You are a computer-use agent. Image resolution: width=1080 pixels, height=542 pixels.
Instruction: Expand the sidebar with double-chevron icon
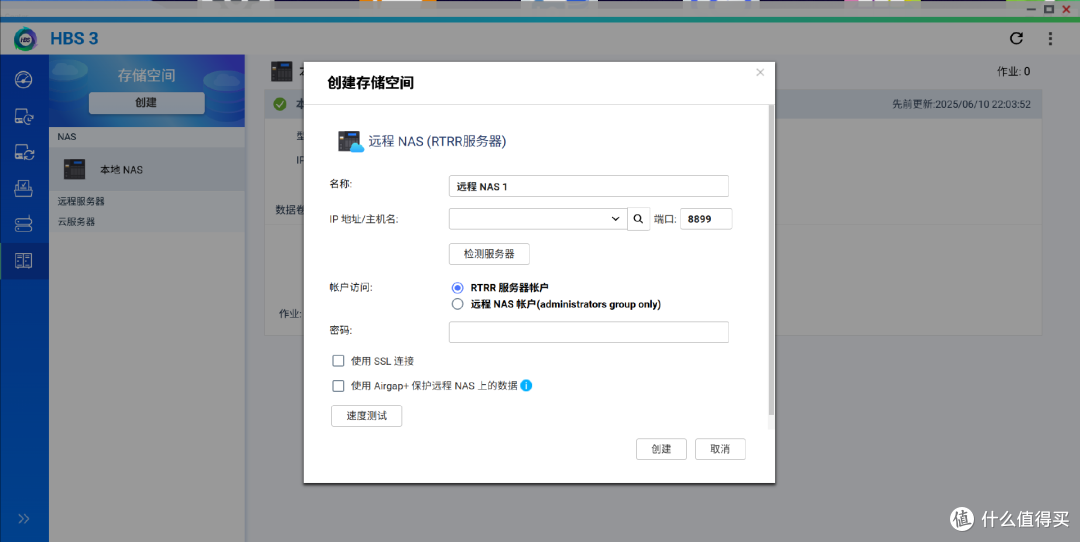[23, 519]
